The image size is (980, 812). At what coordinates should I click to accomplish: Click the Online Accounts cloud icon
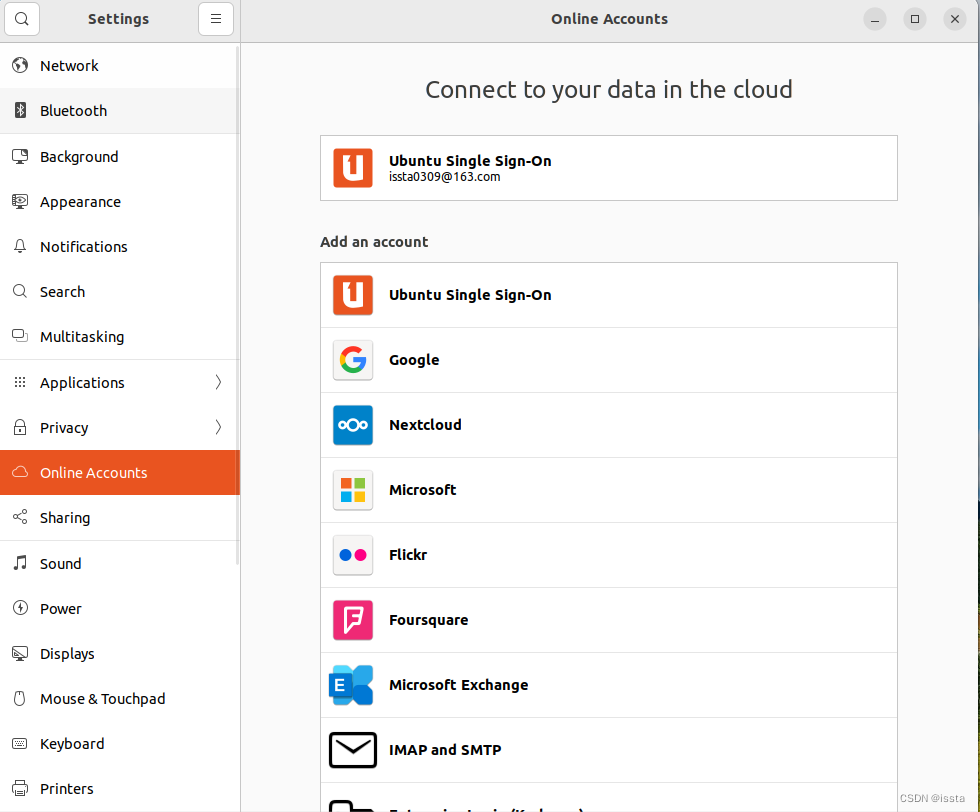pos(20,472)
